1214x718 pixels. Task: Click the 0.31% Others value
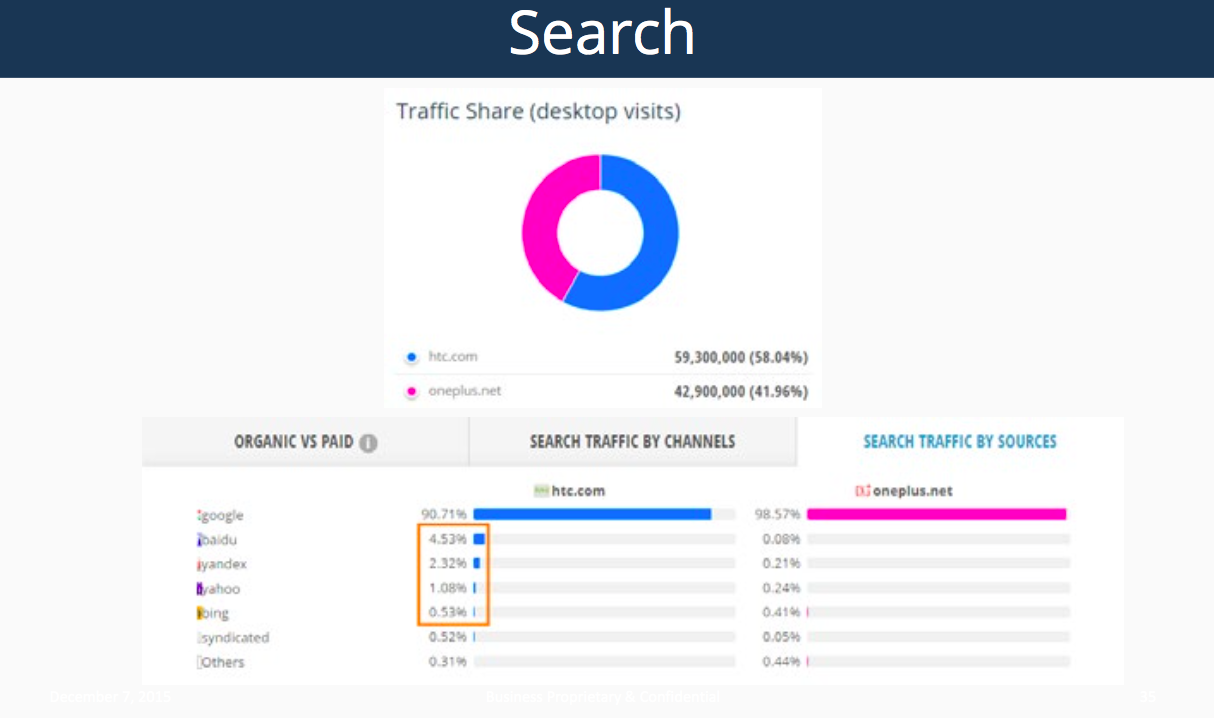tap(448, 661)
